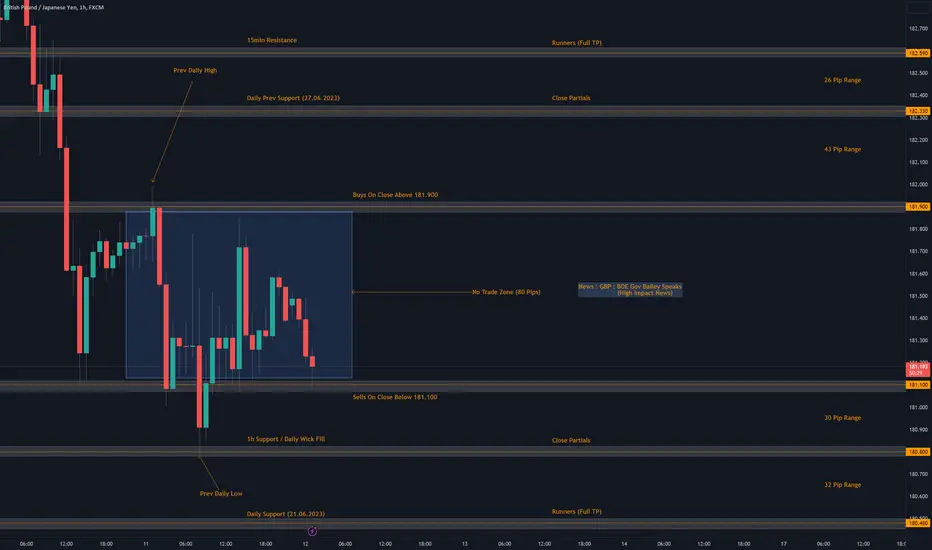
Task: Click date label 11 on time axis
Action: pos(146,543)
